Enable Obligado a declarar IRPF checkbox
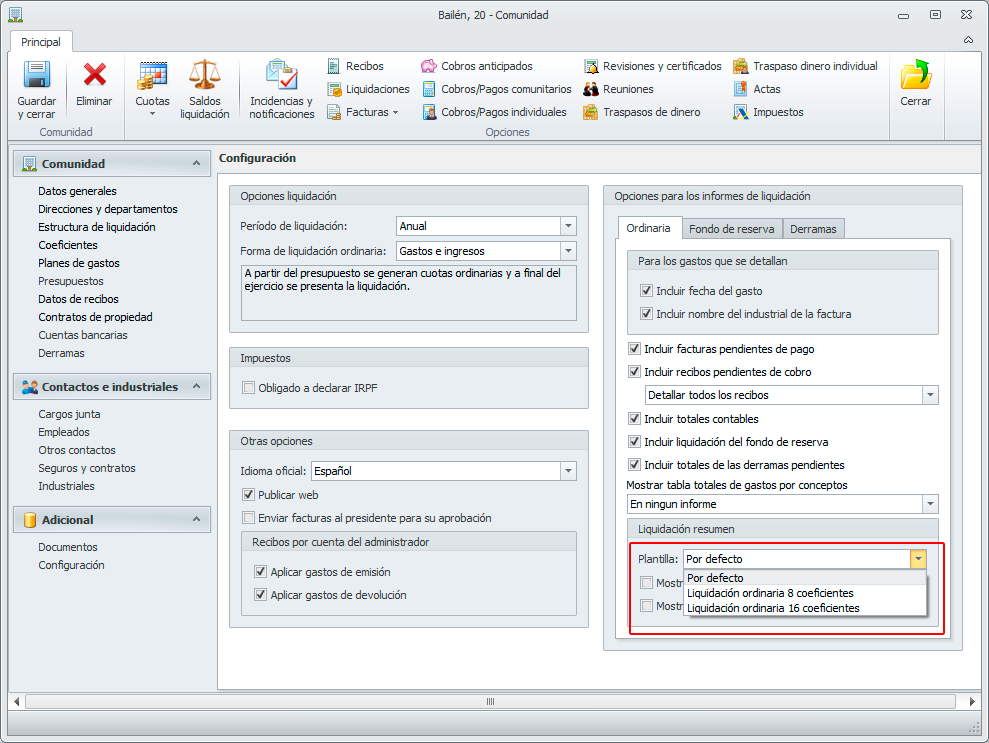989x743 pixels. (249, 388)
